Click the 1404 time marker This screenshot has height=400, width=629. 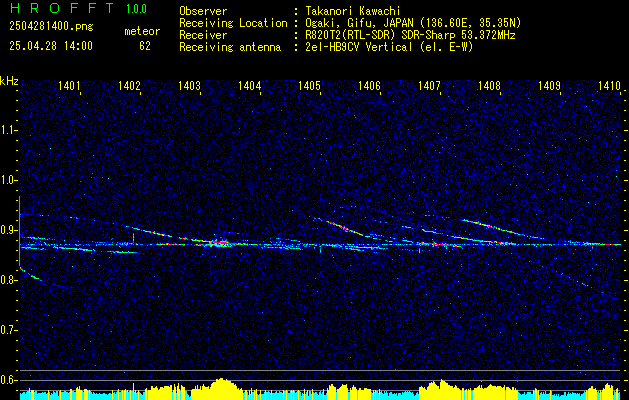click(x=250, y=85)
